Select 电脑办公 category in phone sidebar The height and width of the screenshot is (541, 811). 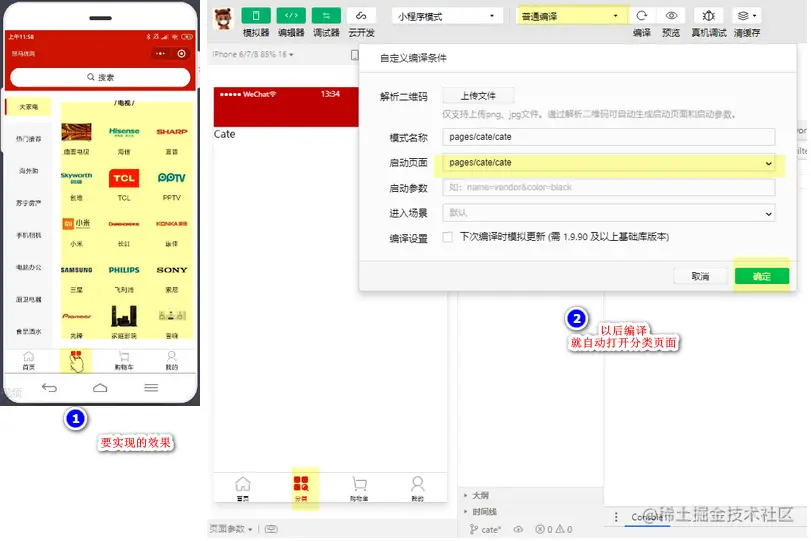click(28, 267)
